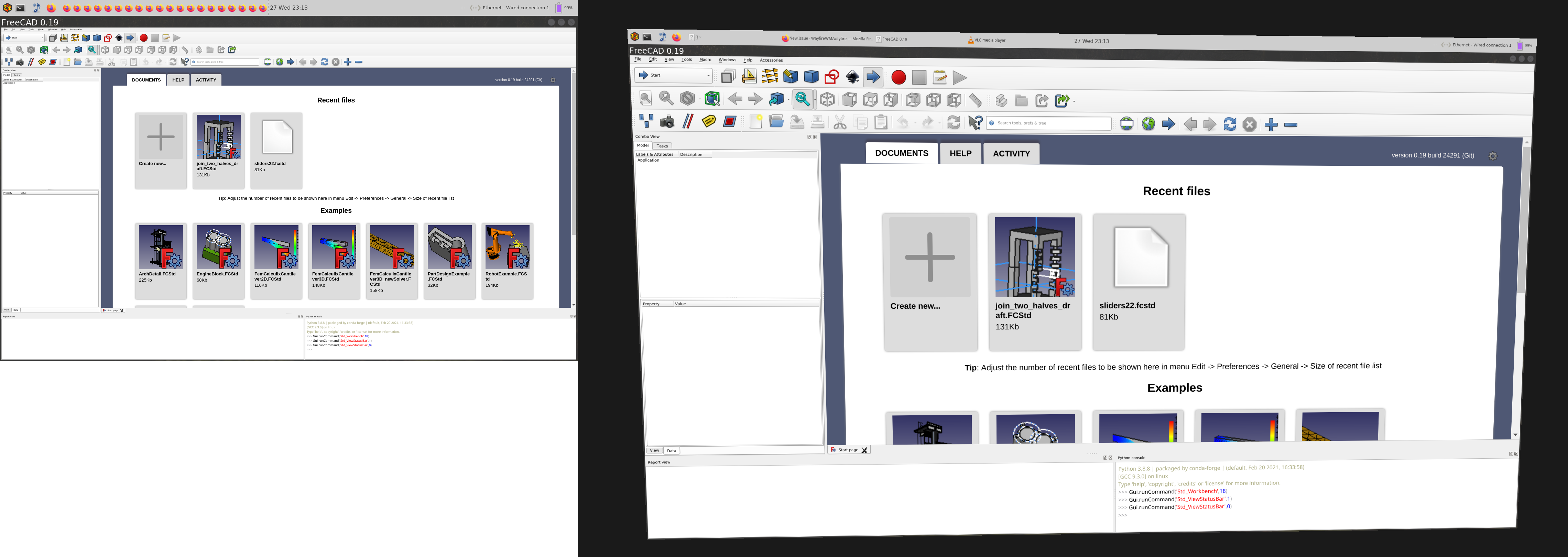This screenshot has width=1568, height=557.
Task: Click blue refresh web page icon, large view
Action: tap(1230, 124)
